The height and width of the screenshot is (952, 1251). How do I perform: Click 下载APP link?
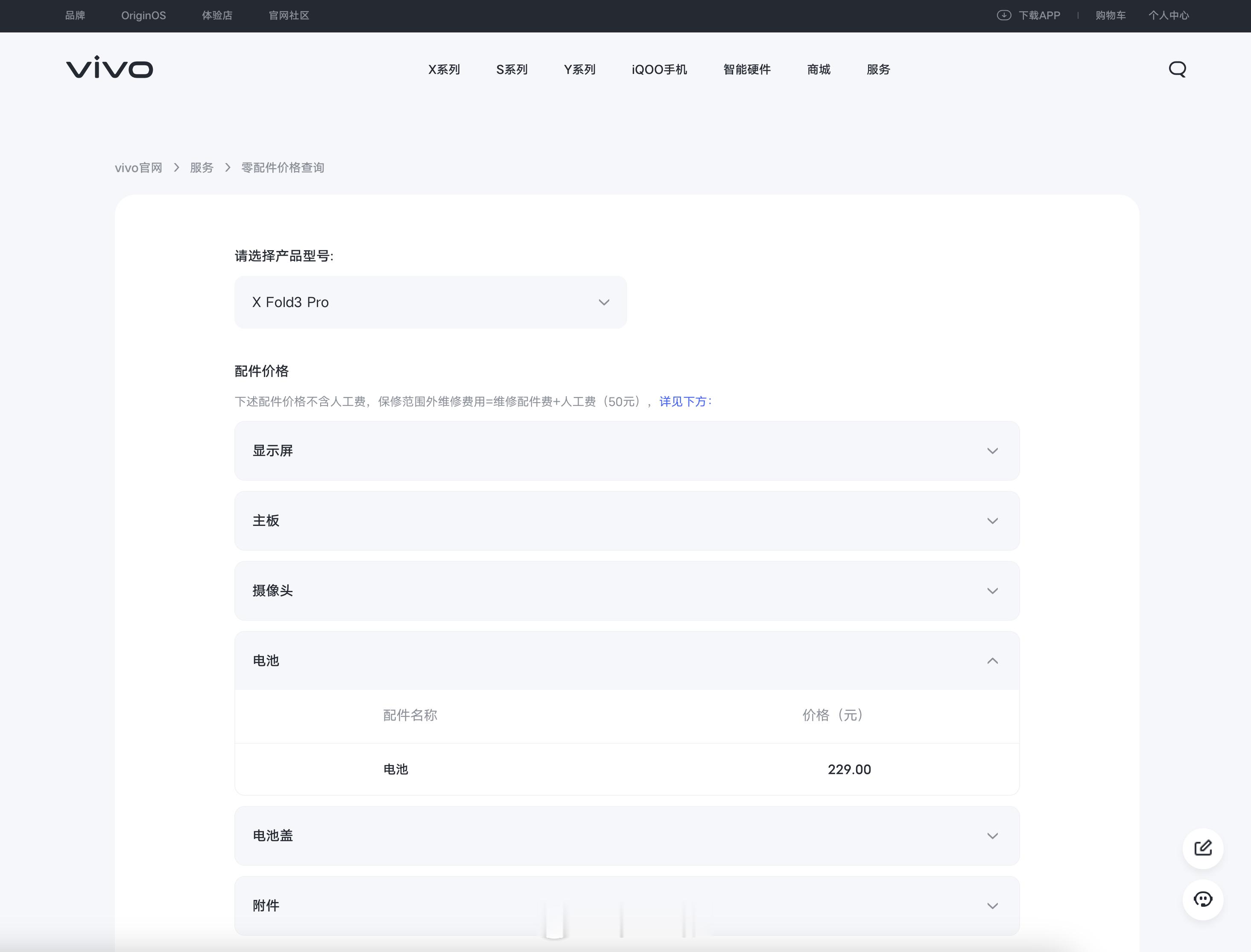[1039, 15]
